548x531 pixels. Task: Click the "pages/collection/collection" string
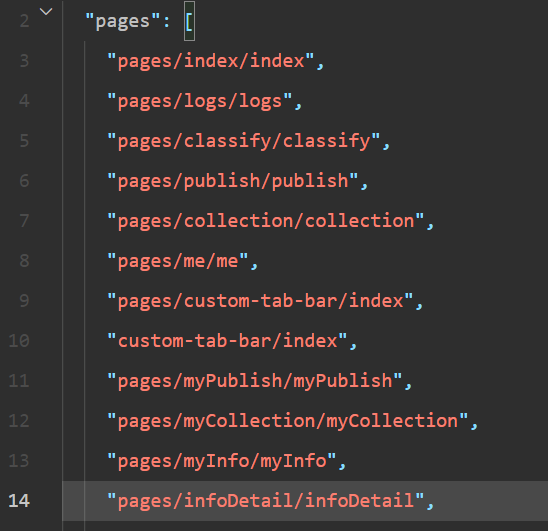point(266,221)
